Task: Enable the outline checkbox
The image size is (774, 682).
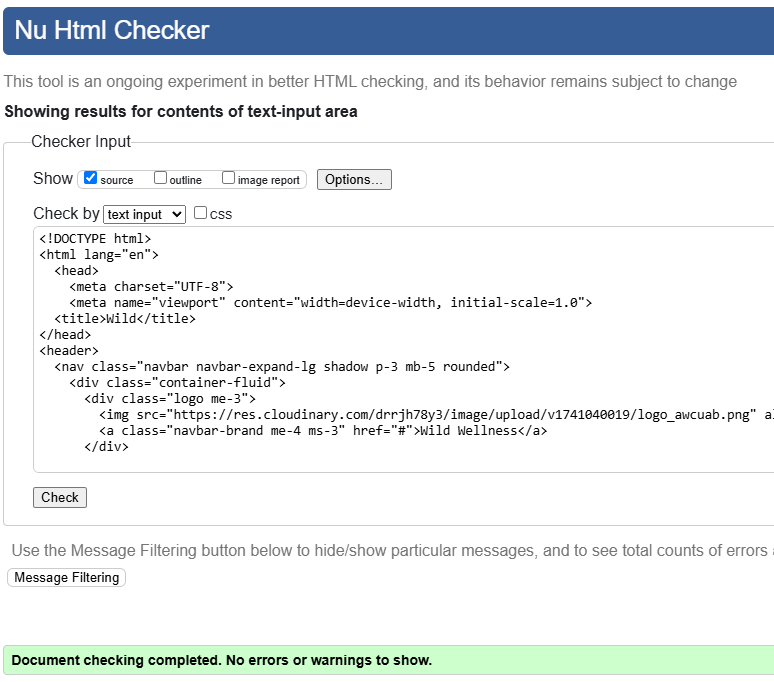Action: (x=160, y=178)
